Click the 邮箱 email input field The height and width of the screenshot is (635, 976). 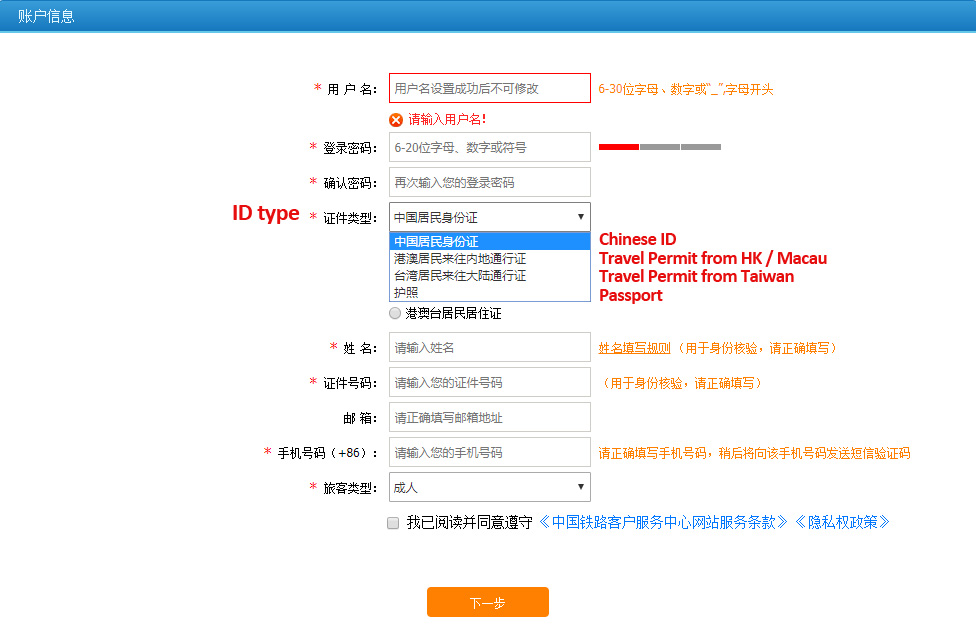pos(489,417)
